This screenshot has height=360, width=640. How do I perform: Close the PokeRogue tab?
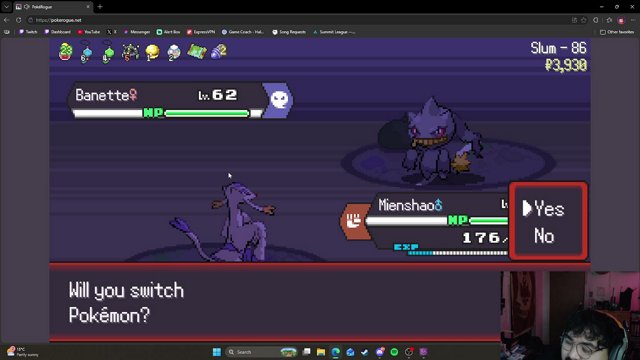coord(88,7)
